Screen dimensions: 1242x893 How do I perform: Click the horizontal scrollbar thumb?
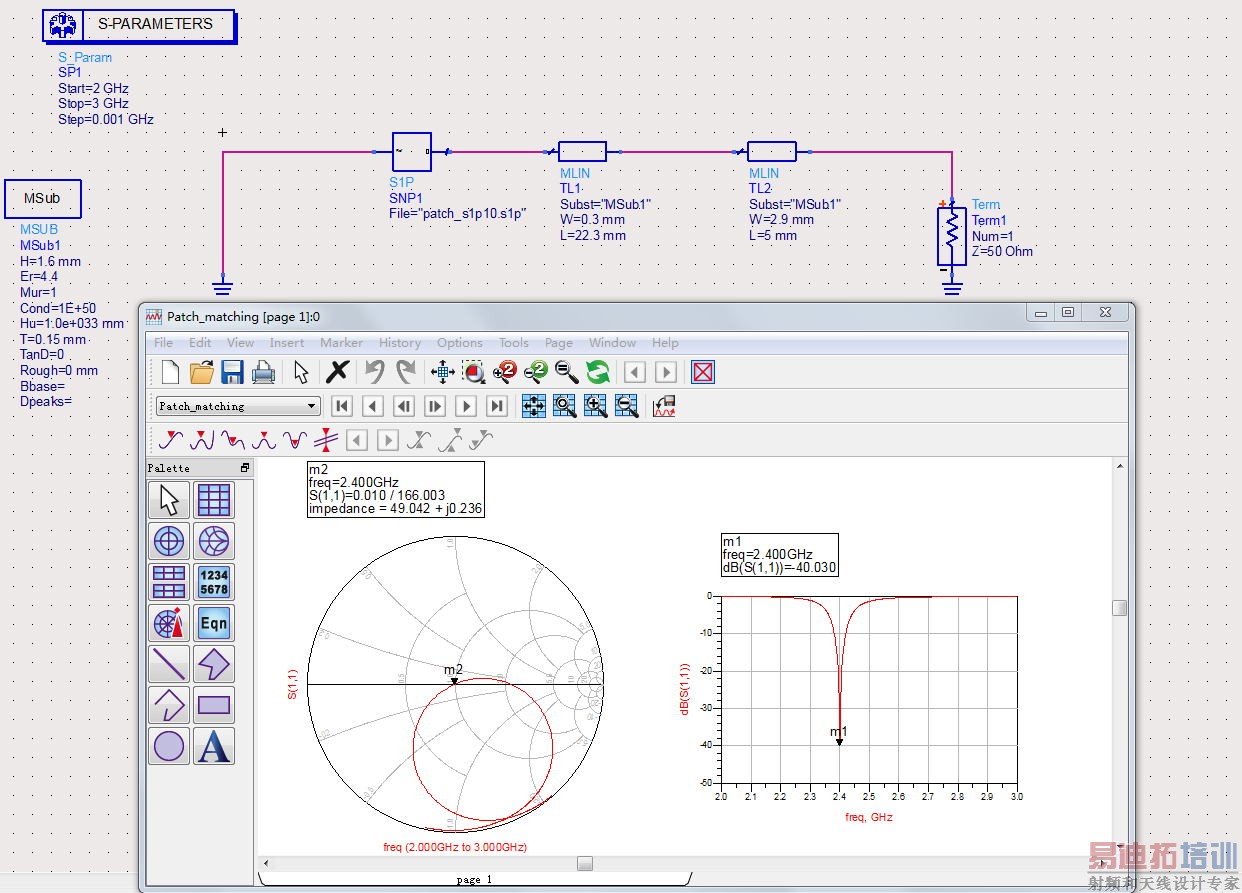[585, 863]
